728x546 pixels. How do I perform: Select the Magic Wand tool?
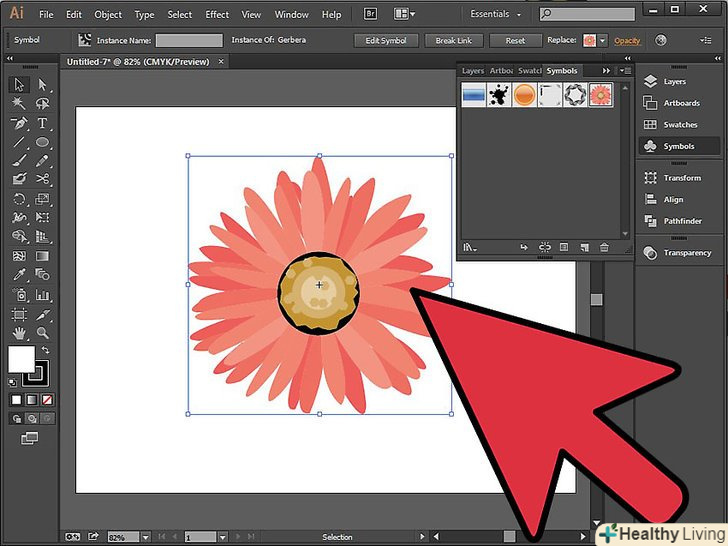click(19, 103)
